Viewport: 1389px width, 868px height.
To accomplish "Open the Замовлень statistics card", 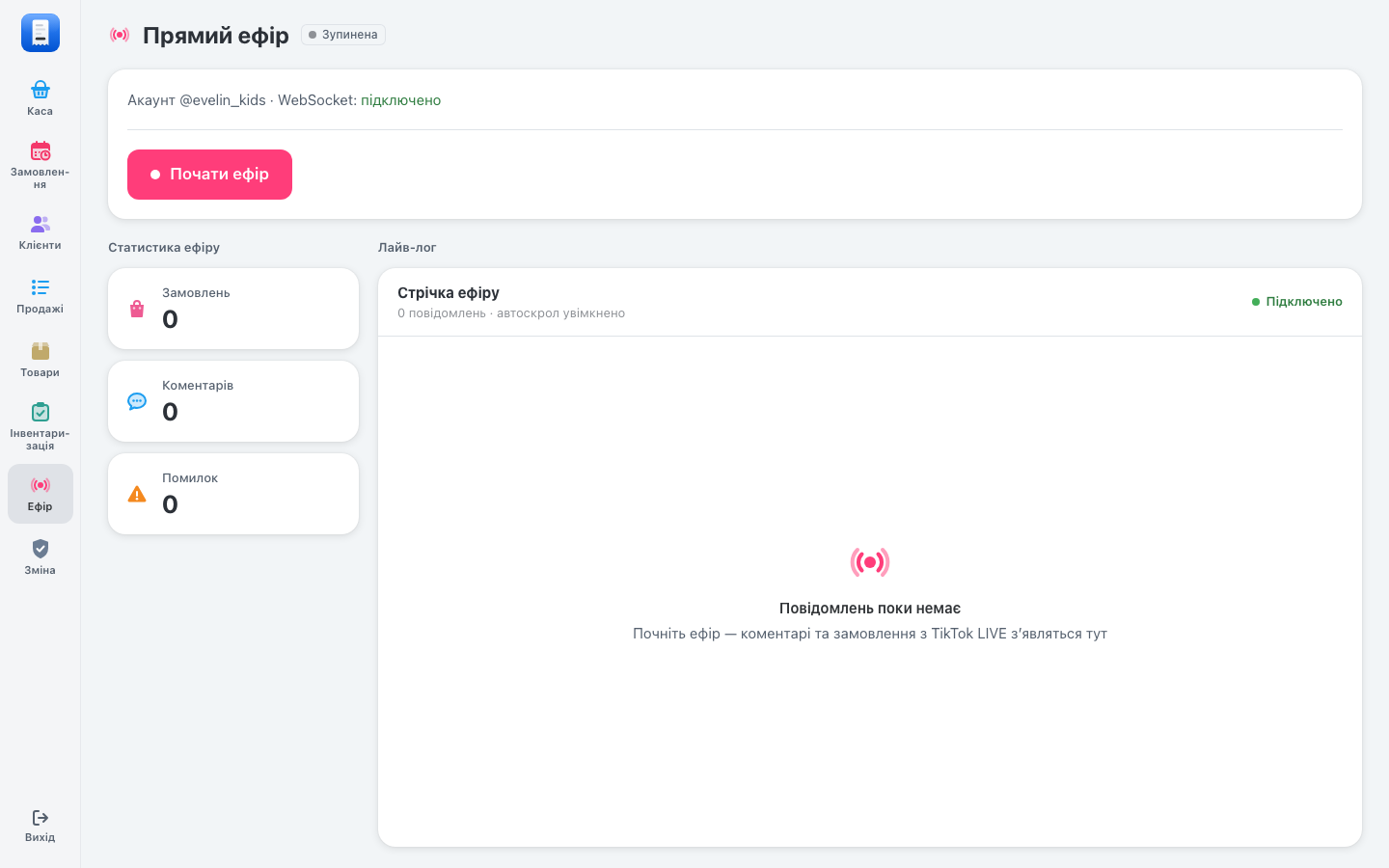I will pyautogui.click(x=233, y=309).
